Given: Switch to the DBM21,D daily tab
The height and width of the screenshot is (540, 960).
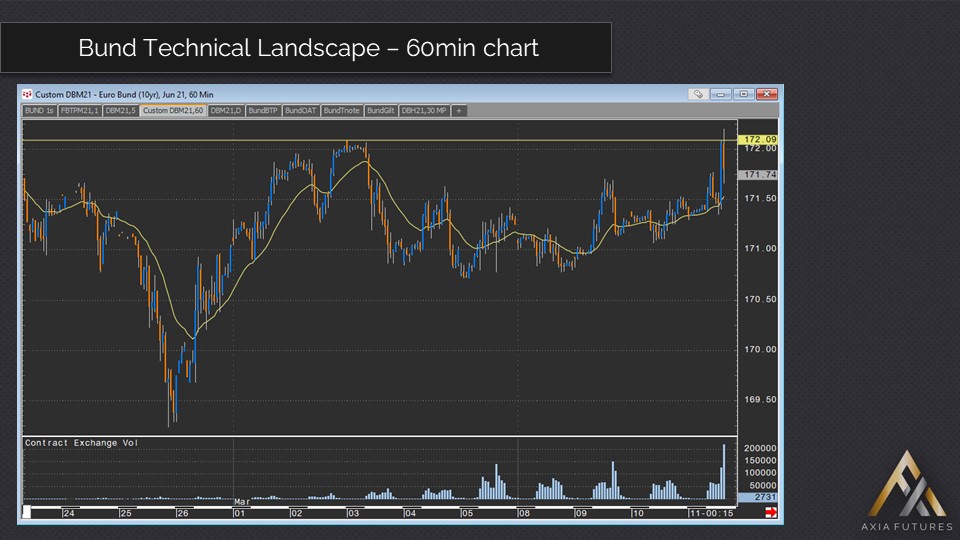Looking at the screenshot, I should (226, 111).
